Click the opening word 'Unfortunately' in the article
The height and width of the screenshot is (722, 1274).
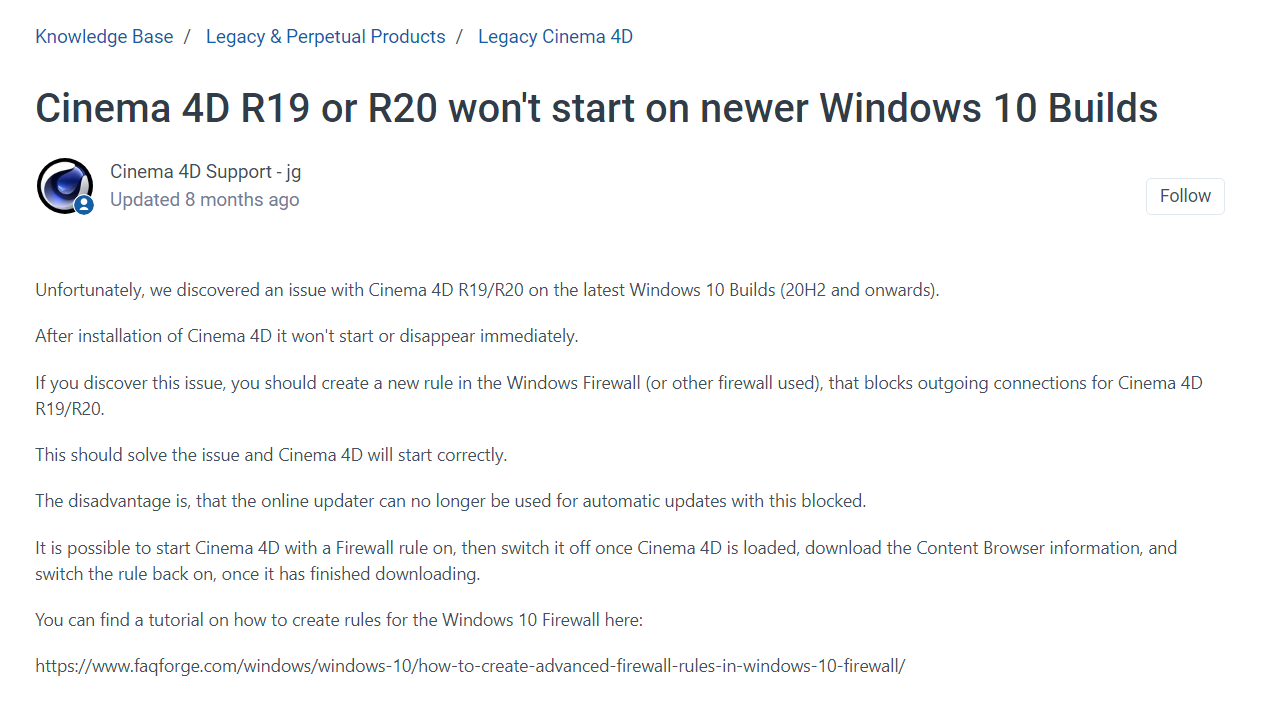point(90,291)
